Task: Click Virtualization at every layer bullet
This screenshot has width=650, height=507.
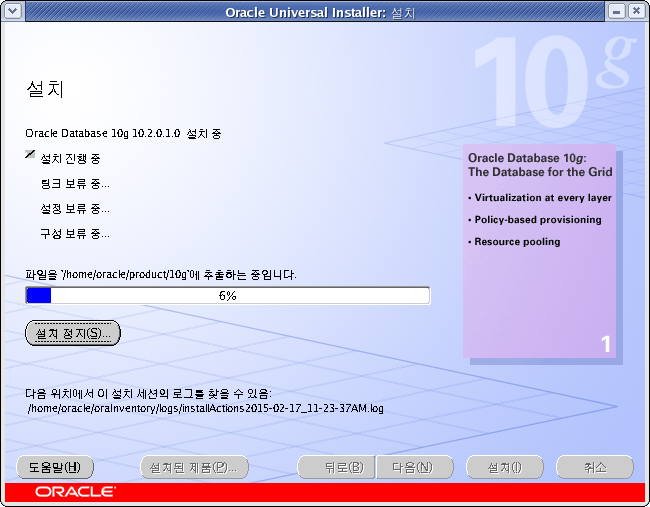Action: coord(540,198)
